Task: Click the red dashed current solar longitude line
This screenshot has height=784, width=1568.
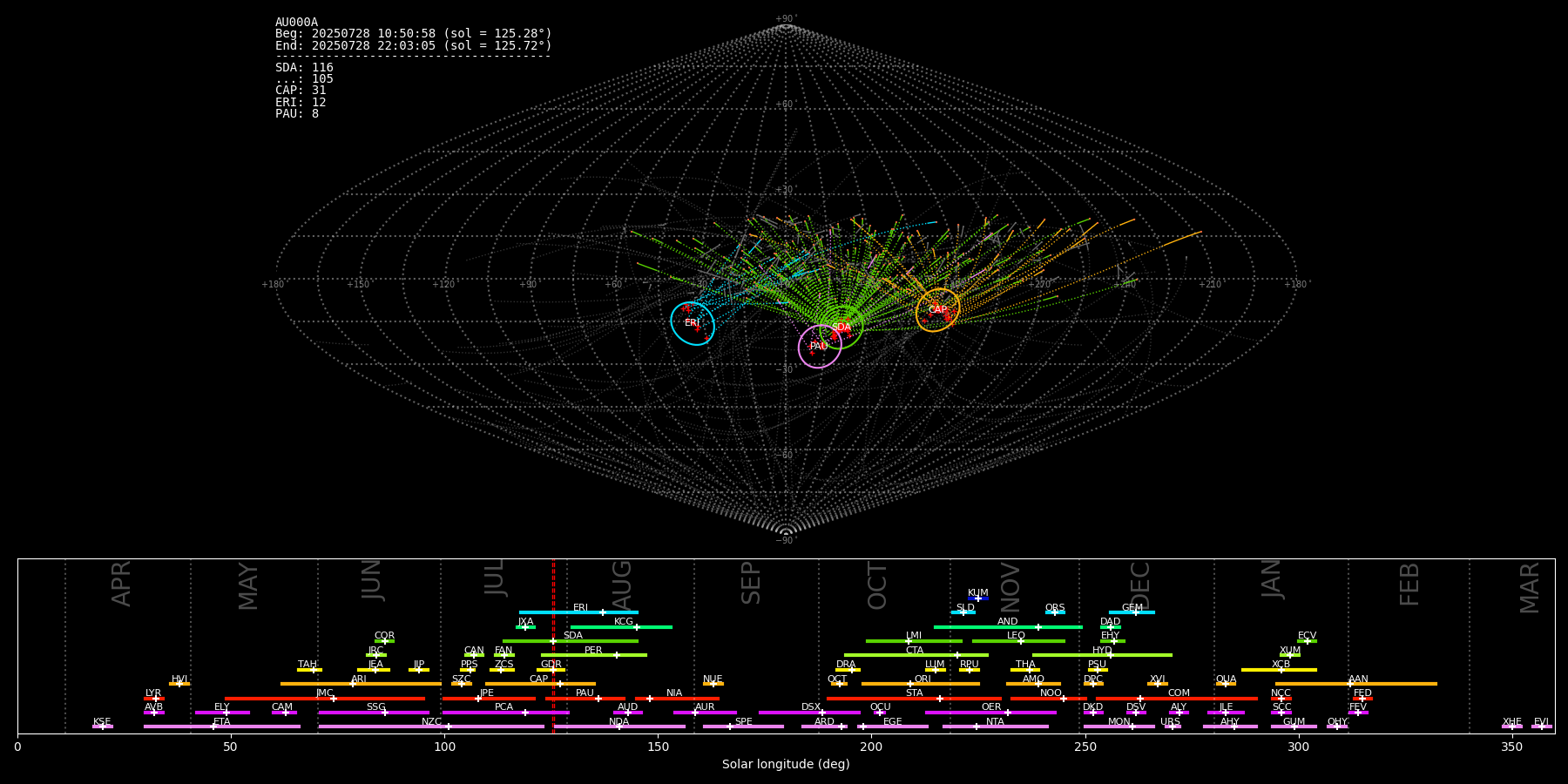Action: click(x=553, y=645)
